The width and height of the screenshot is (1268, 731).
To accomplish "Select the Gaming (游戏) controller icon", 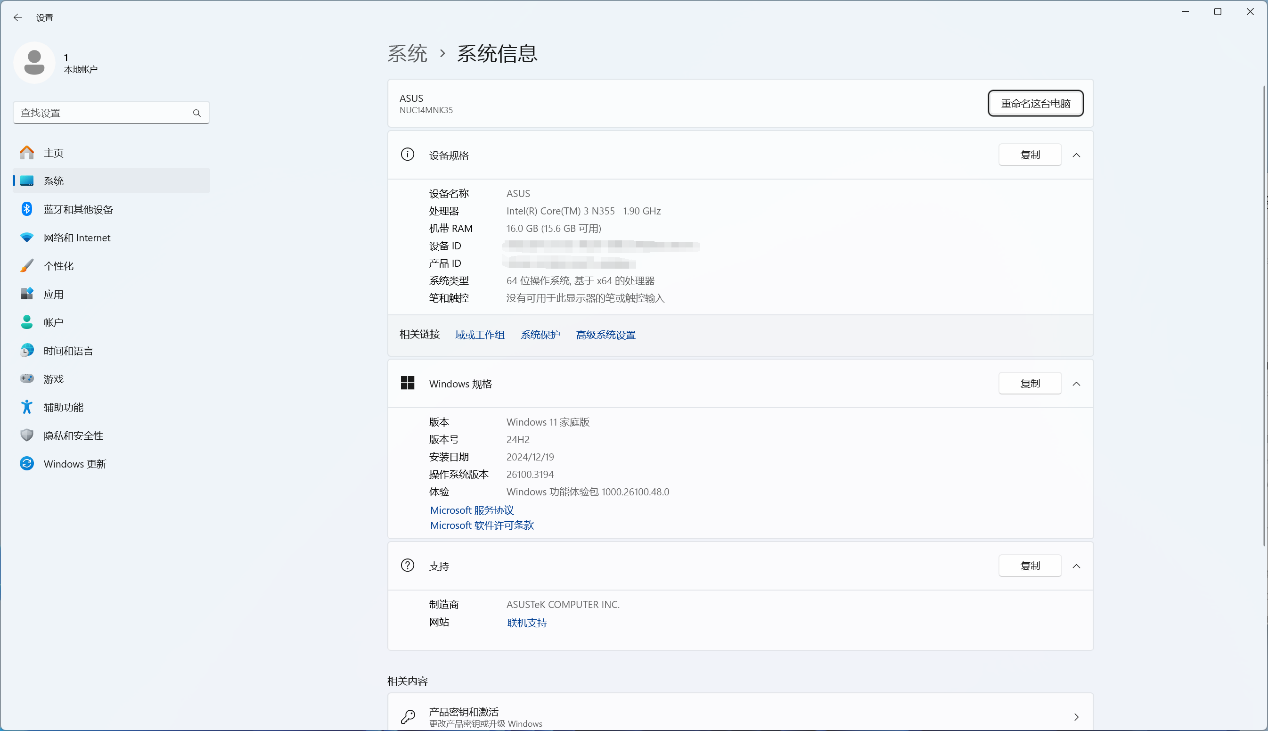I will point(27,379).
